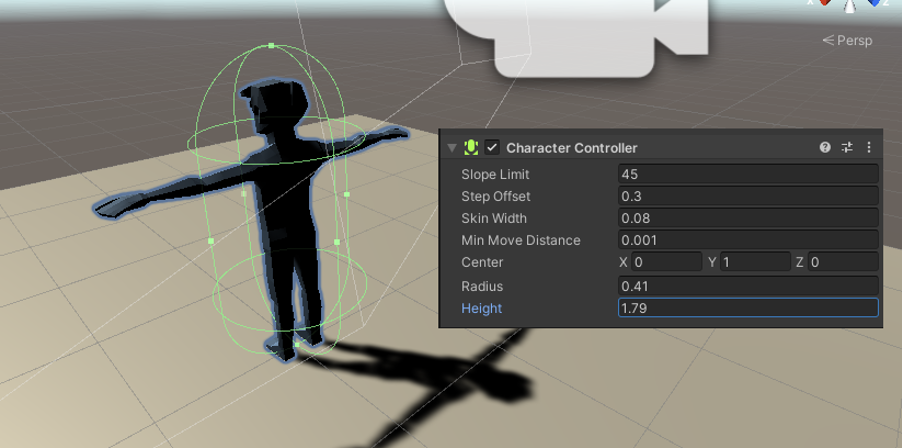Click the Min Move Distance field
Viewport: 902px width, 448px height.
tap(748, 240)
